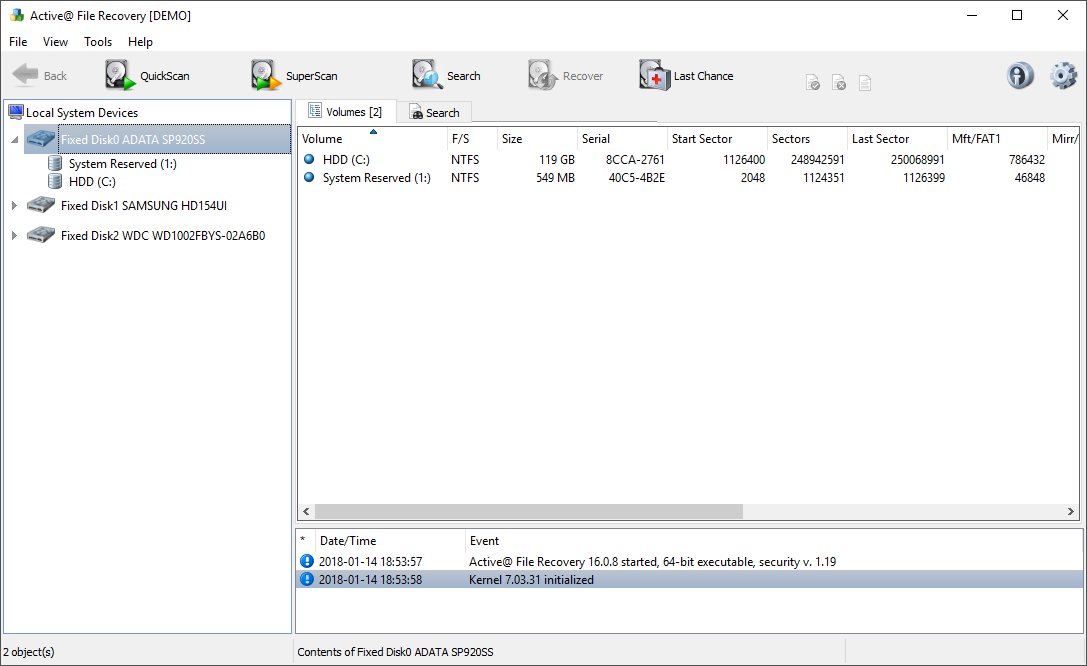Image resolution: width=1087 pixels, height=666 pixels.
Task: Open the File menu
Action: pos(18,42)
